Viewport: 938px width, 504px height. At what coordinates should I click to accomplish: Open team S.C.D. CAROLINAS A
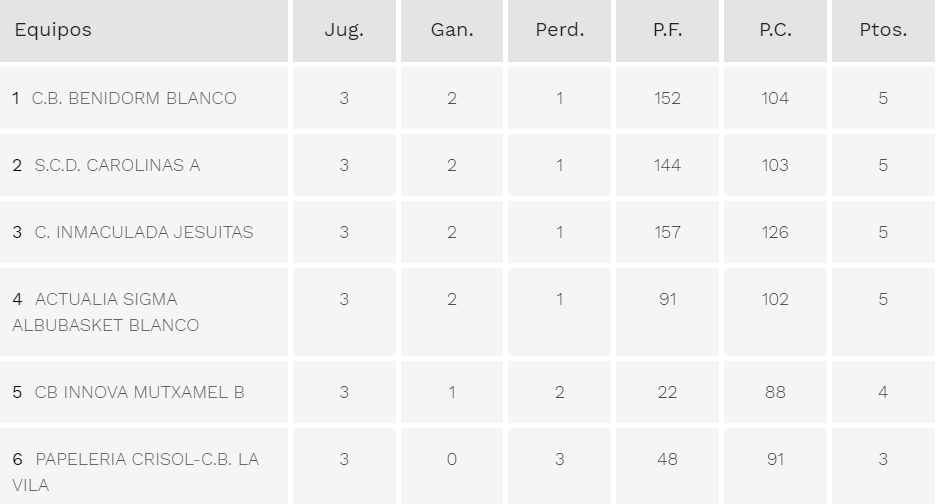point(117,165)
